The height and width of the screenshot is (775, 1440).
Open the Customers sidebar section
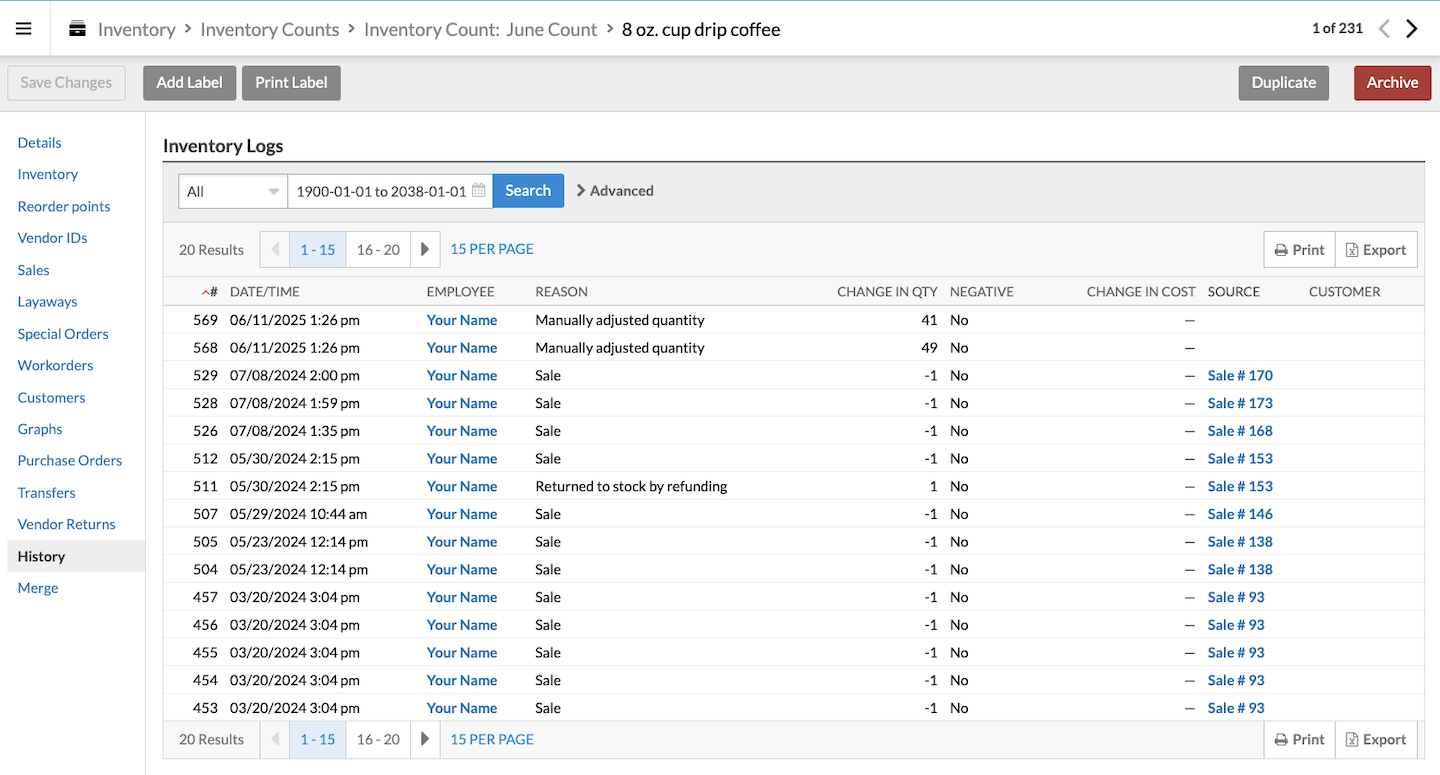click(52, 397)
